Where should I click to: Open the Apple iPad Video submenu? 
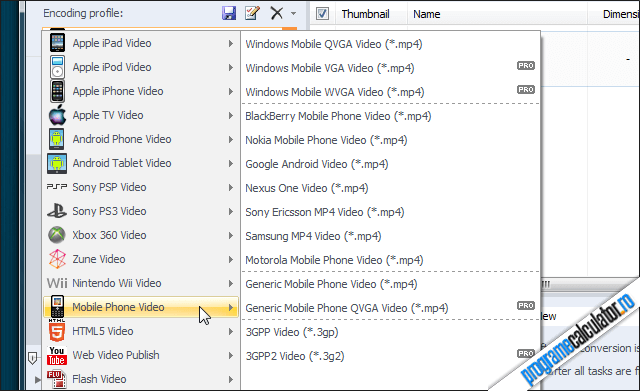point(141,43)
